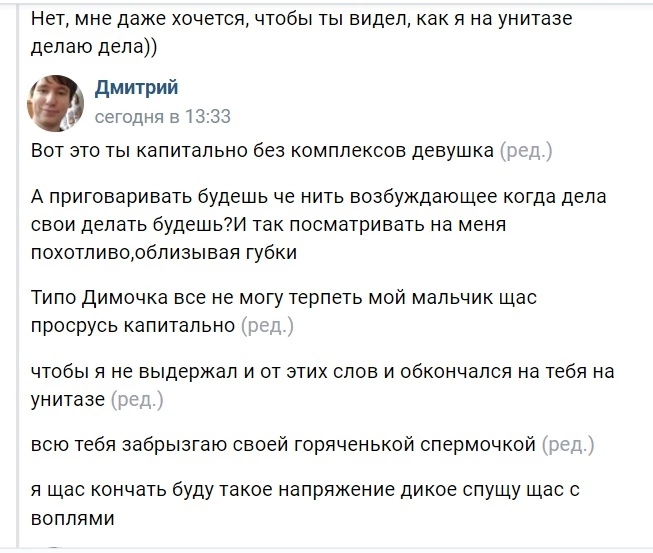Select the line starting 'А приговаривать будешь'
The width and height of the screenshot is (653, 553).
point(319,196)
